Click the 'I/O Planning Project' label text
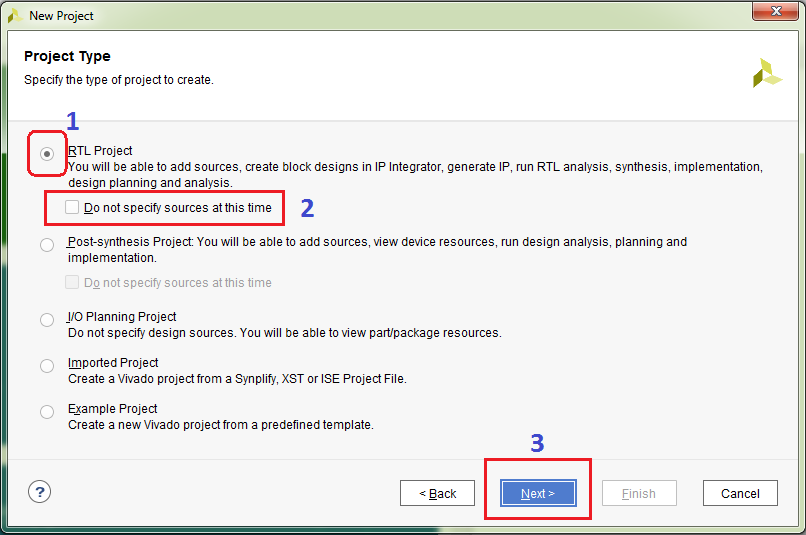This screenshot has height=535, width=806. (x=122, y=317)
